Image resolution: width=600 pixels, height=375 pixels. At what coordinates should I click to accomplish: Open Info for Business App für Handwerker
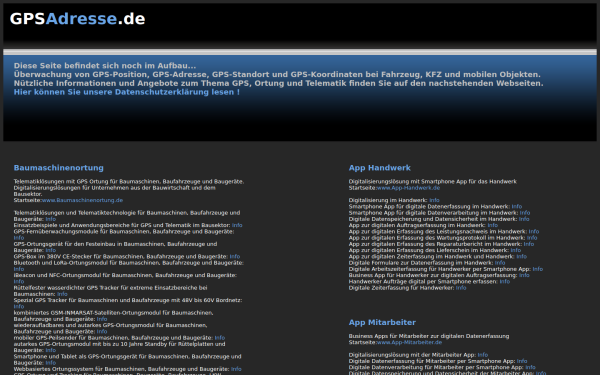click(524, 276)
